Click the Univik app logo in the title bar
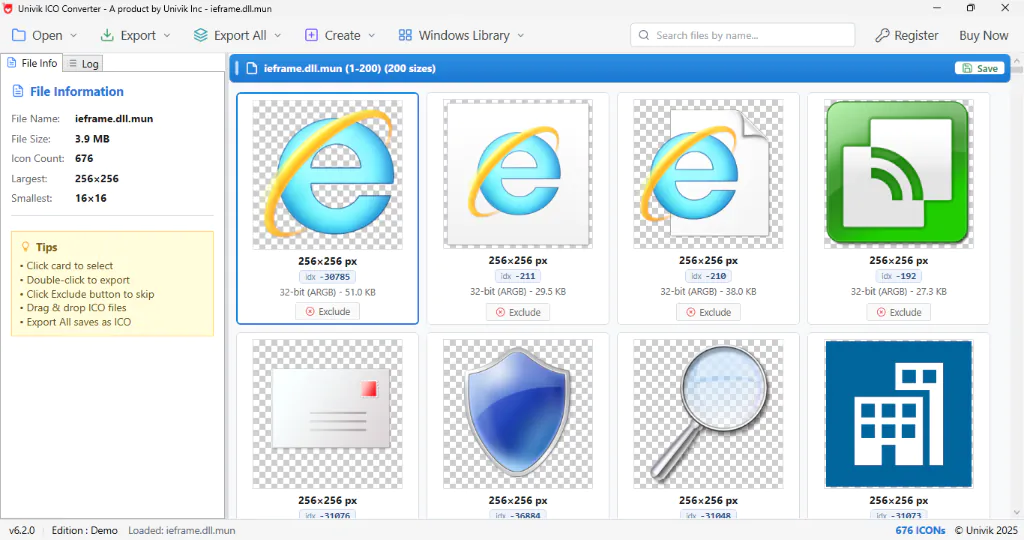This screenshot has width=1024, height=540. tap(8, 8)
